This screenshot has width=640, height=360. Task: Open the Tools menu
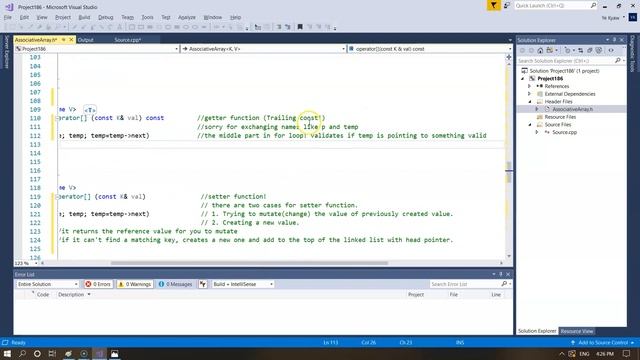tap(147, 17)
